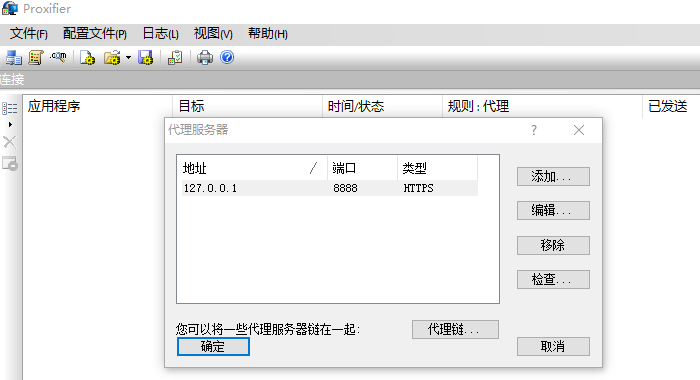The height and width of the screenshot is (380, 700).
Task: Click 应用程序 column header
Action: (x=97, y=106)
